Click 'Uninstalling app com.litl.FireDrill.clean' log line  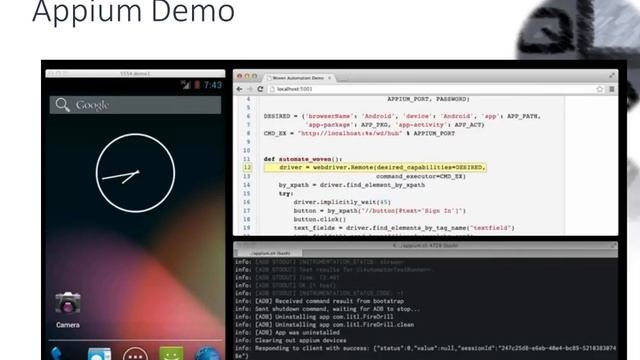coord(324,324)
